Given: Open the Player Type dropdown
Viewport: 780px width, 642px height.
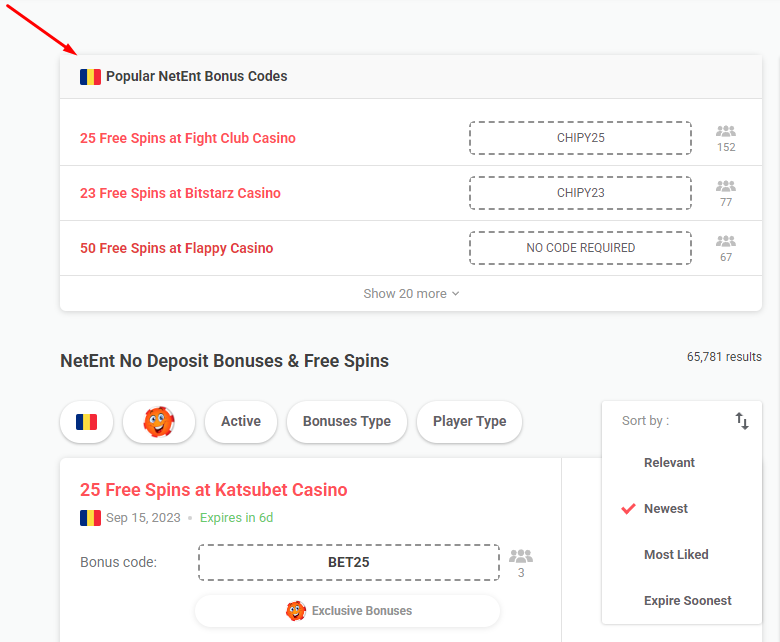Looking at the screenshot, I should pyautogui.click(x=470, y=422).
